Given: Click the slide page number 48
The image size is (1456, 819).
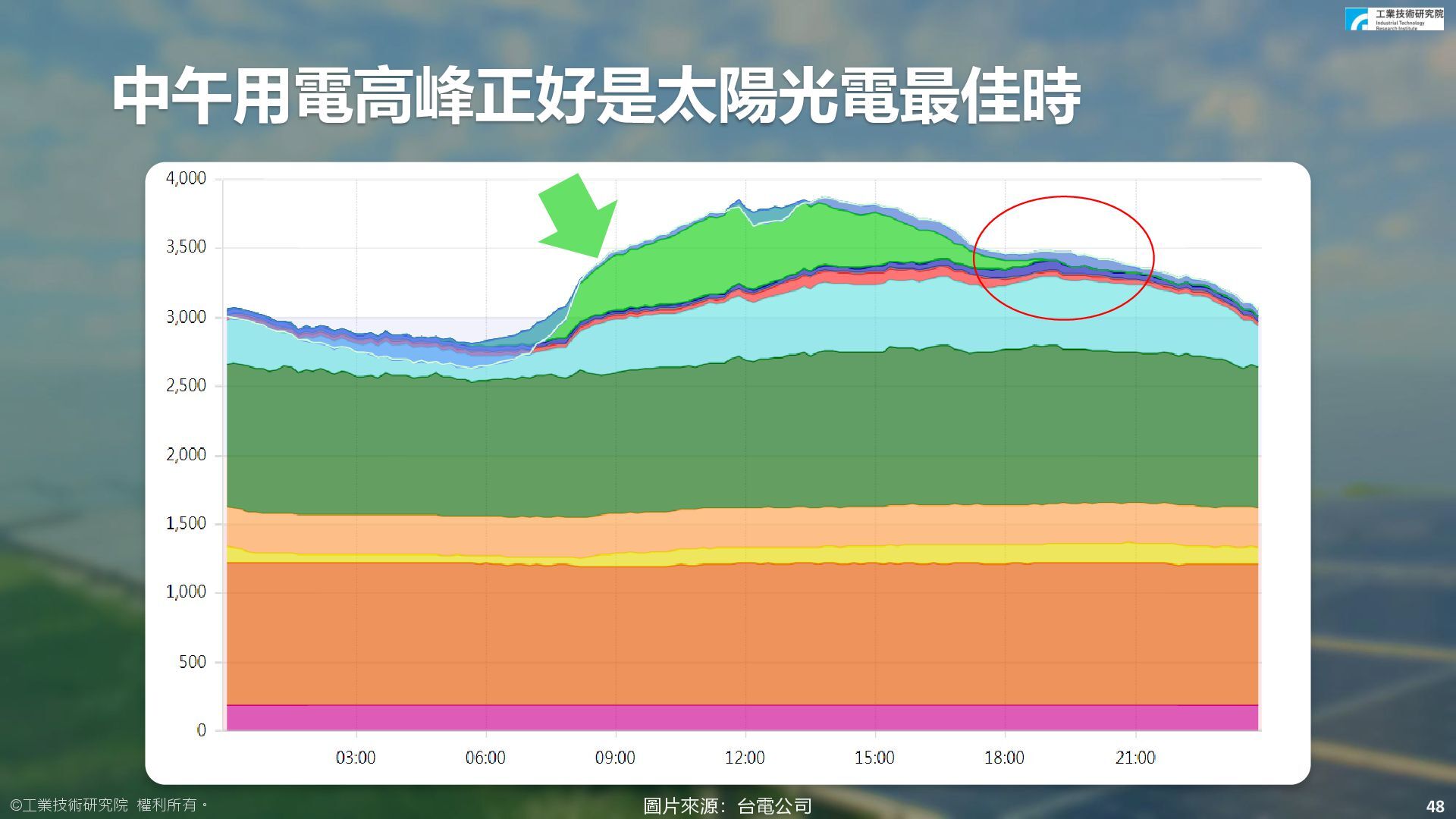Looking at the screenshot, I should click(1435, 806).
